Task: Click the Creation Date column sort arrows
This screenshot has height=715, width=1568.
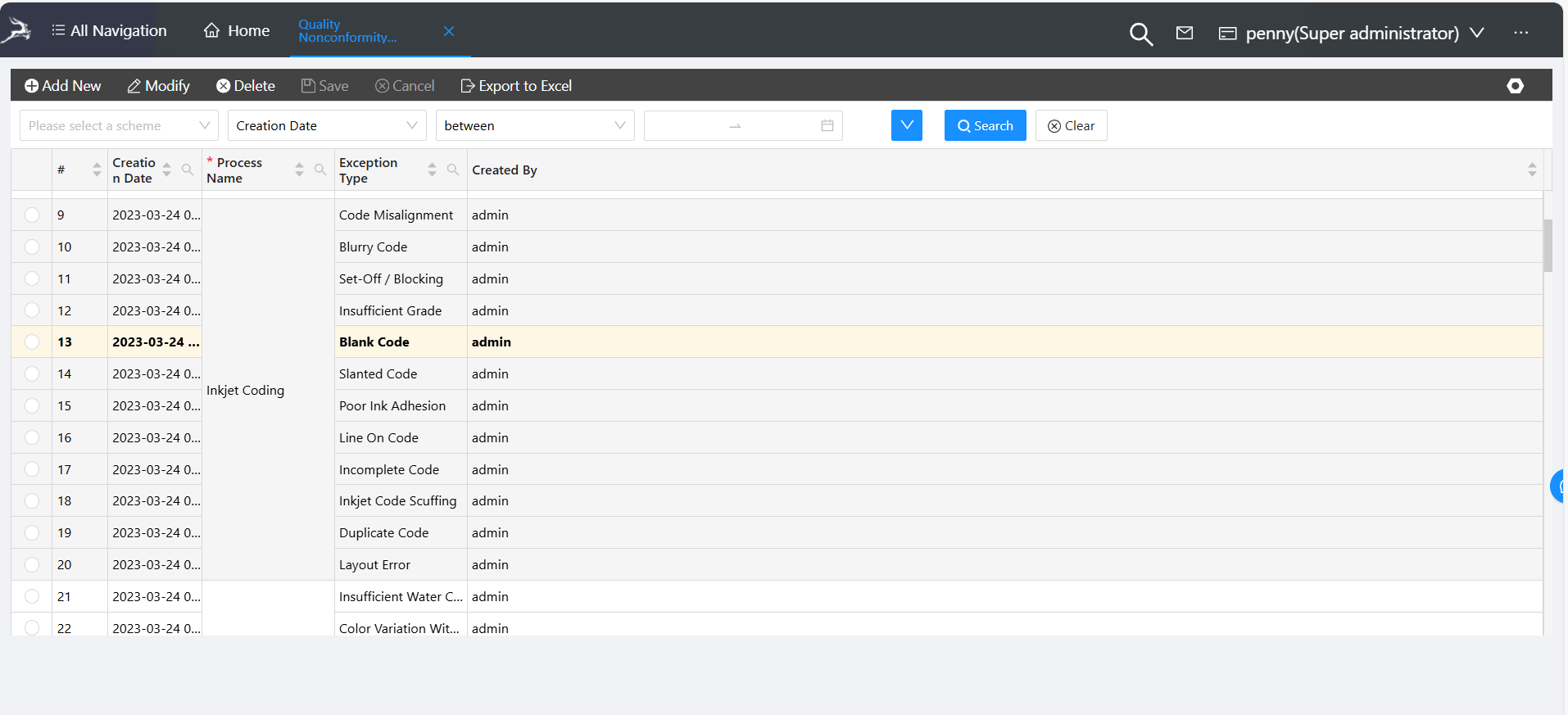Action: pyautogui.click(x=167, y=170)
